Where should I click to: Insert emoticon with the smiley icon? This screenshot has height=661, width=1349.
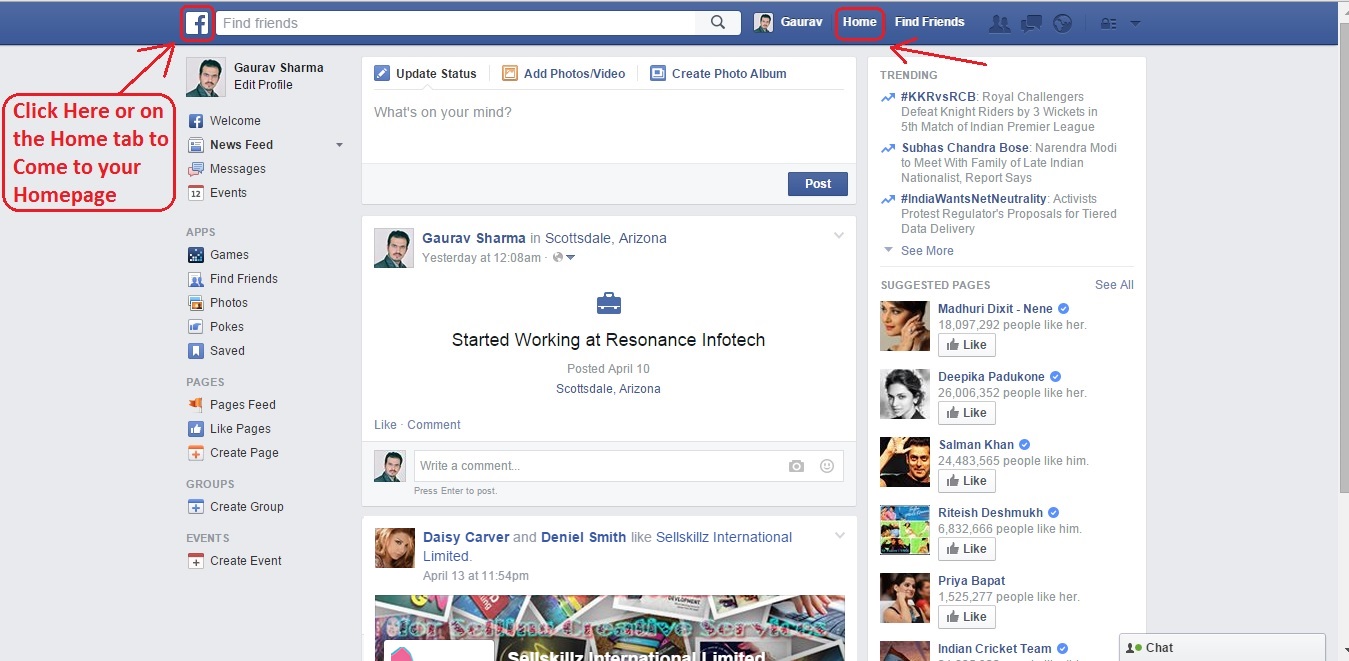click(x=827, y=466)
